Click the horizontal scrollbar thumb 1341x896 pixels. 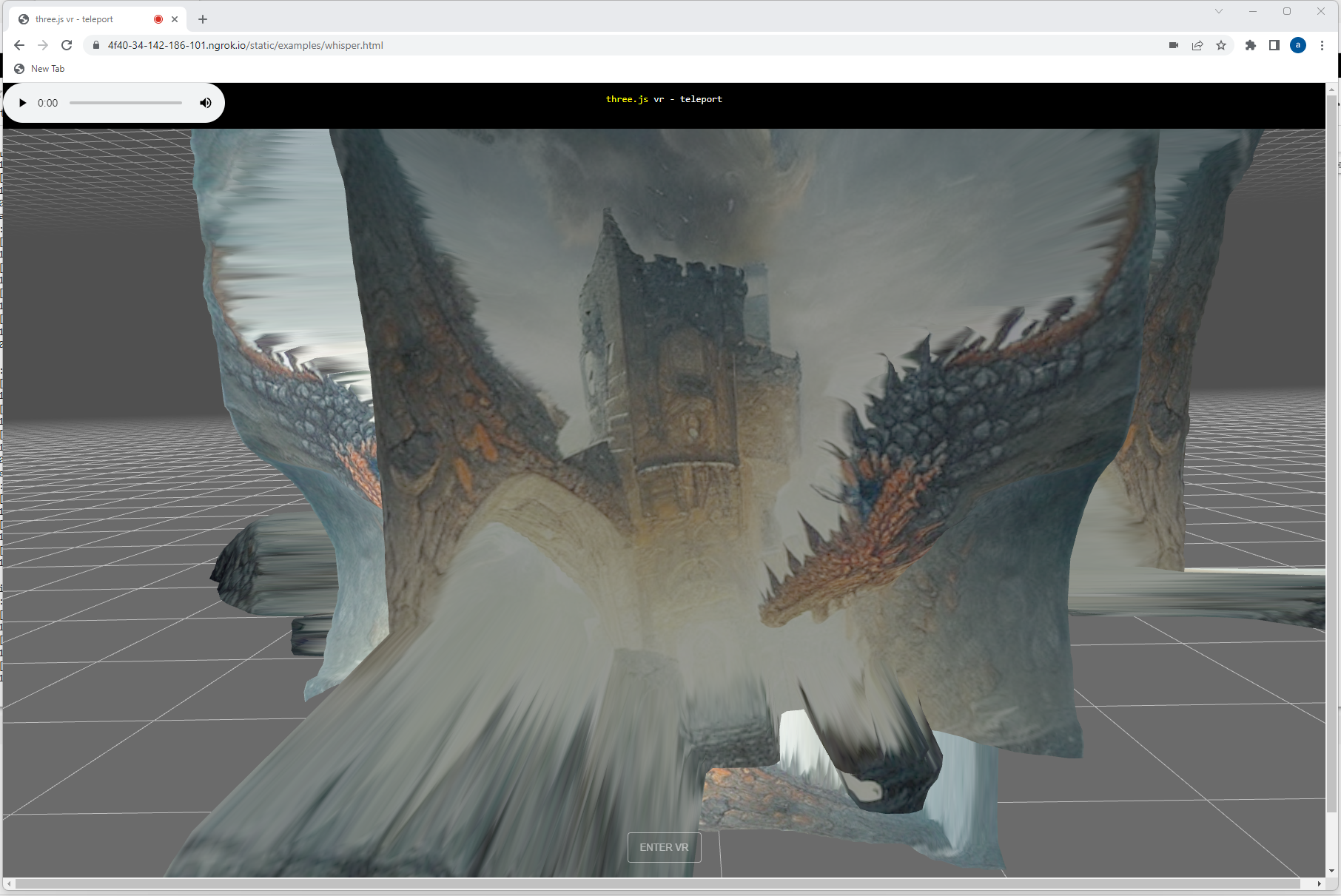pyautogui.click(x=658, y=884)
